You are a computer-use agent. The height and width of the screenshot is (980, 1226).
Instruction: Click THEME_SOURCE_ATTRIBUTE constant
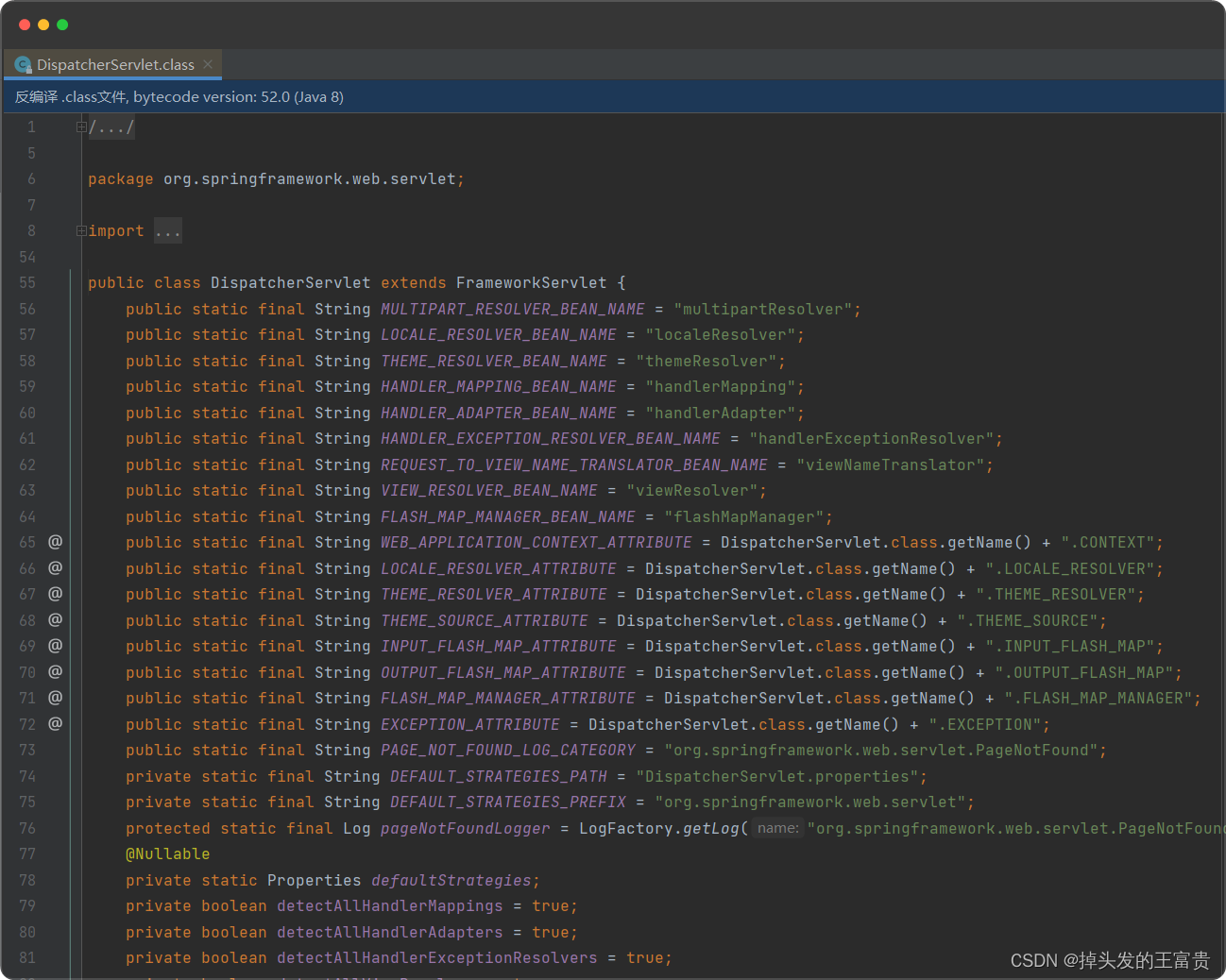click(x=485, y=620)
